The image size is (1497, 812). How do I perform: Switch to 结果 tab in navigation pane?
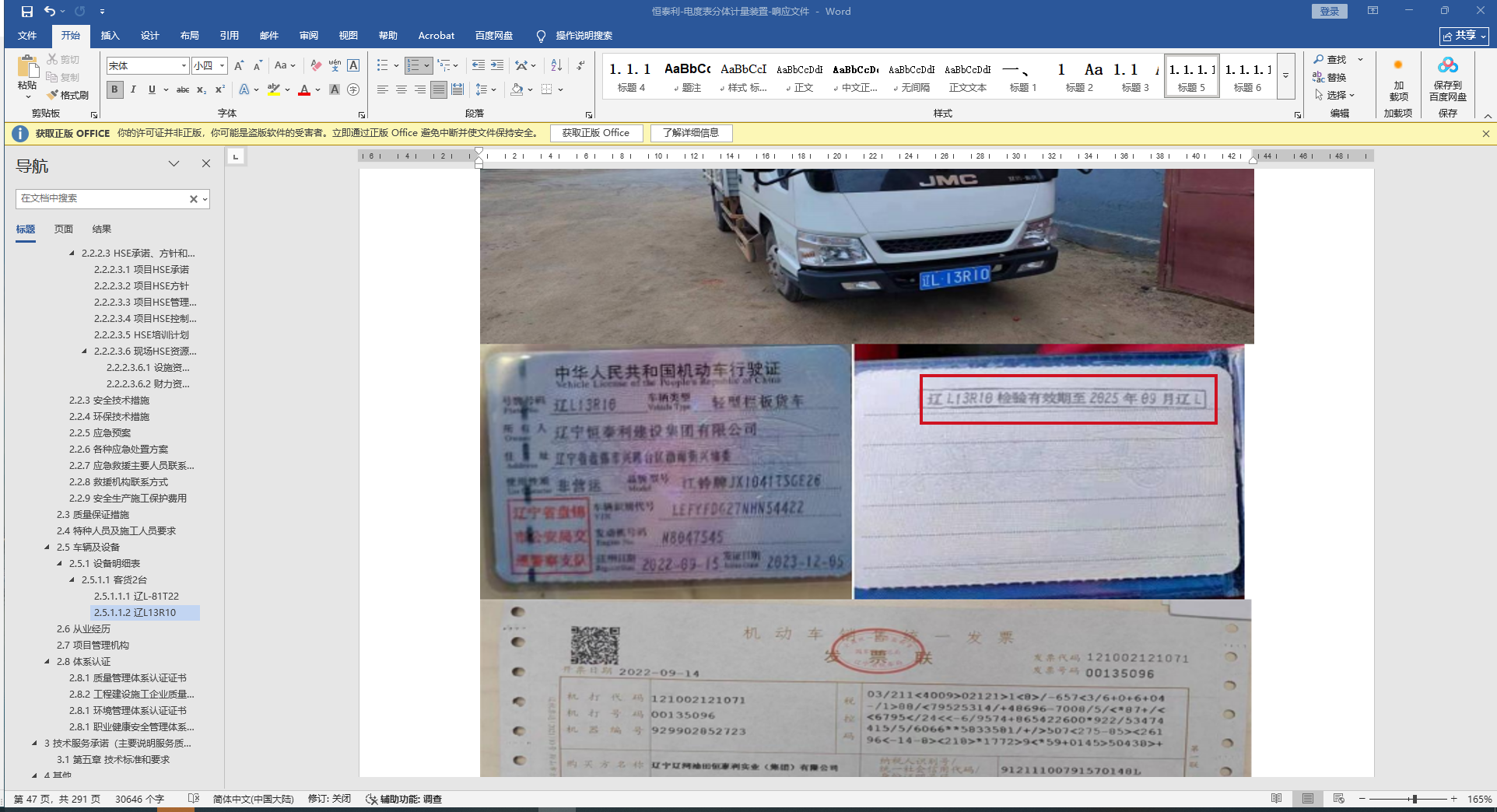102,229
